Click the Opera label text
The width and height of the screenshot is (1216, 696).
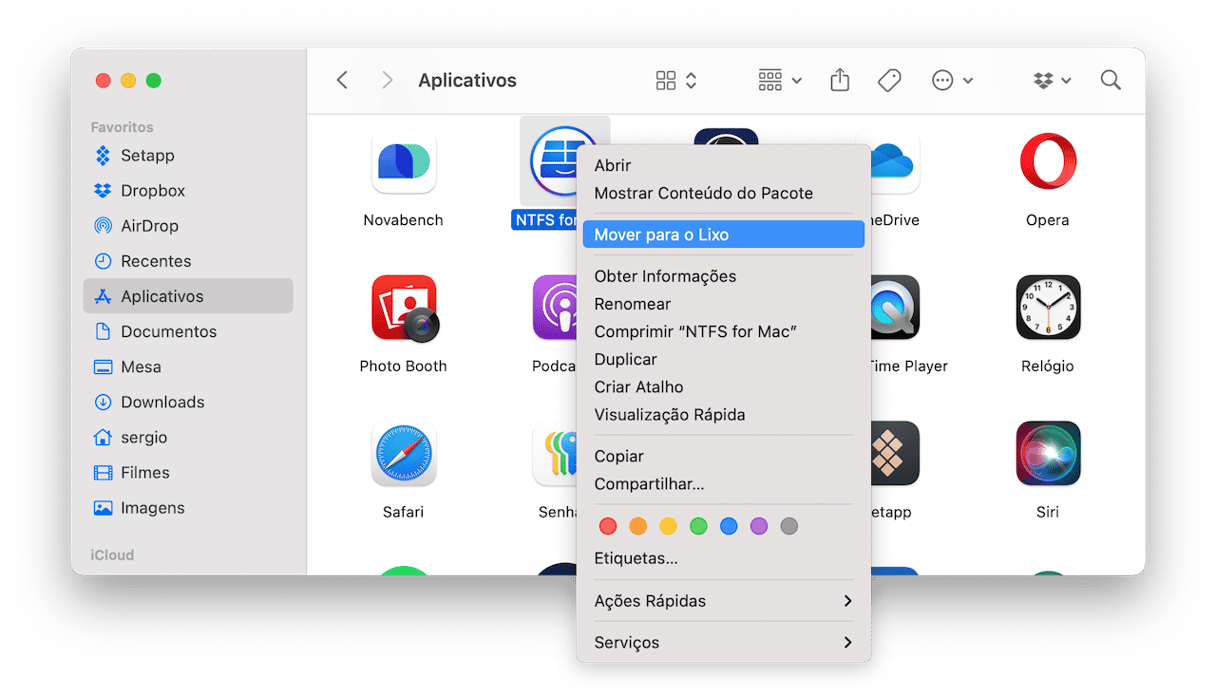click(x=1047, y=220)
